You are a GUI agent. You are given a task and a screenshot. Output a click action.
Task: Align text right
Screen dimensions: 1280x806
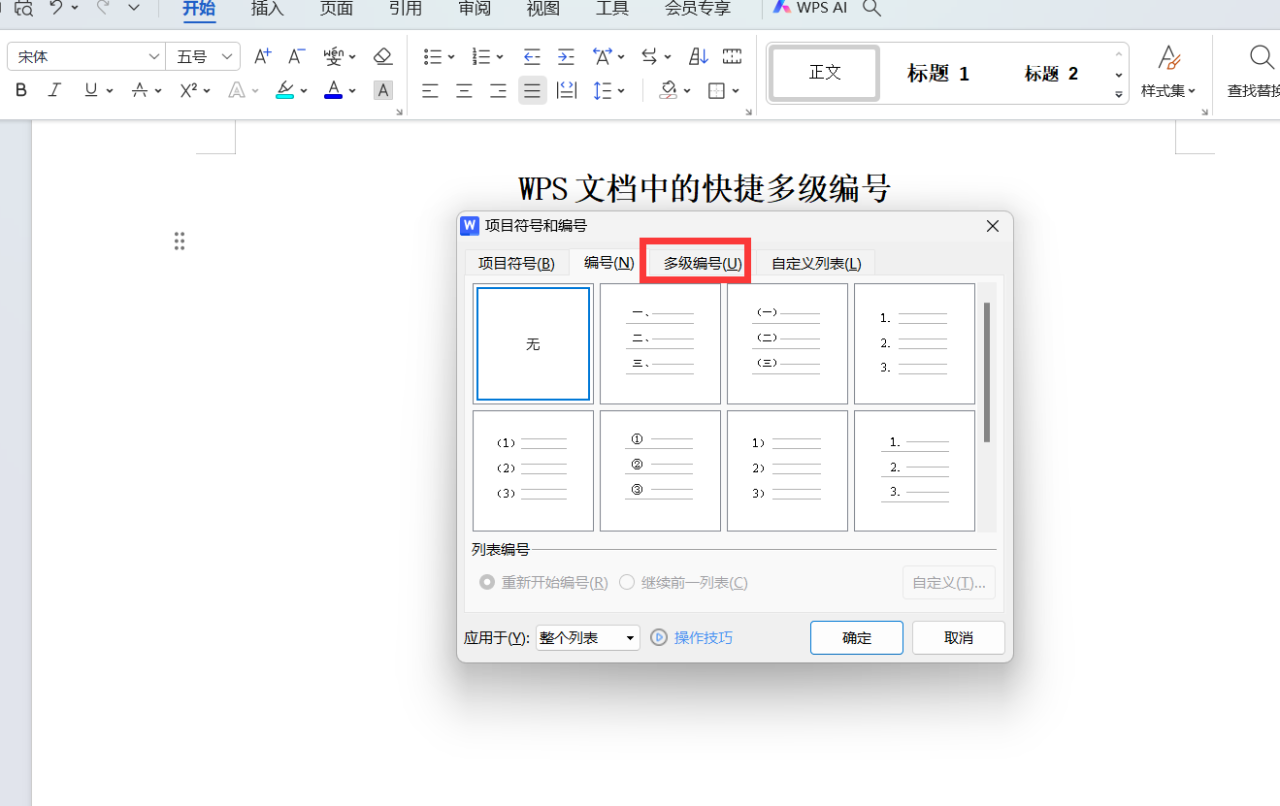coord(498,91)
